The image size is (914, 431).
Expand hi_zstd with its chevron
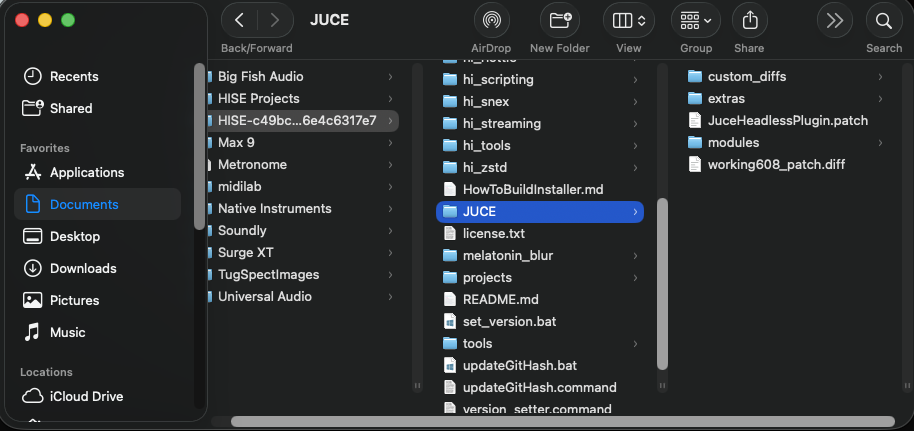[635, 167]
